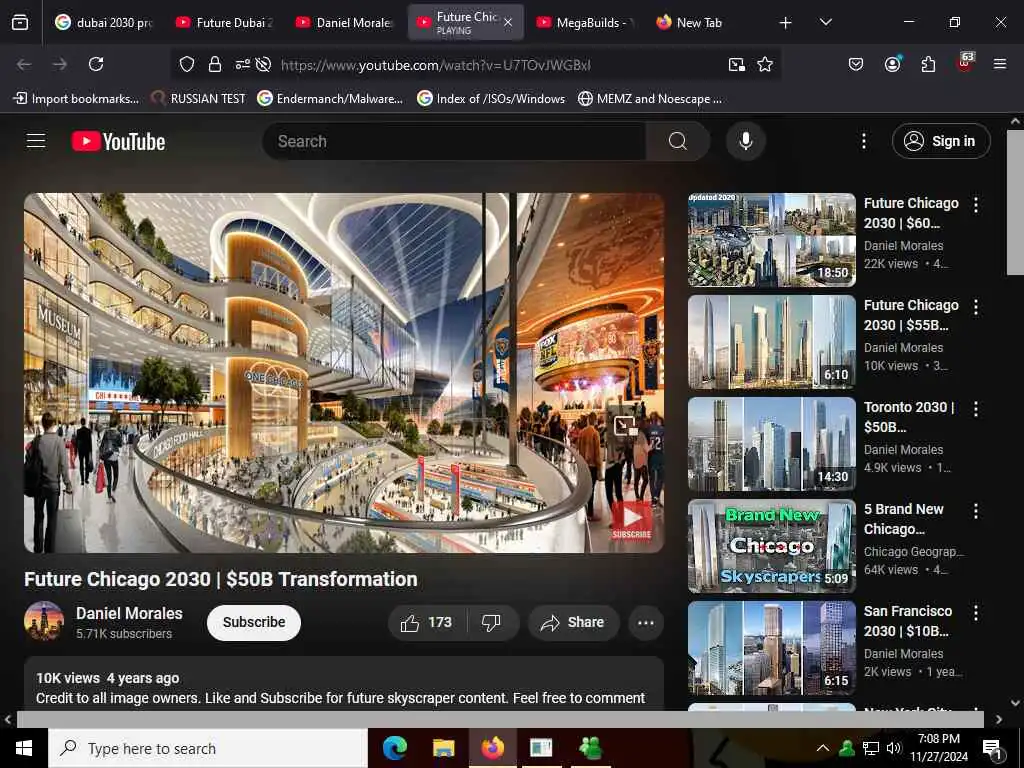Open options for Toronto 2030 suggested video
The image size is (1024, 768).
point(976,409)
